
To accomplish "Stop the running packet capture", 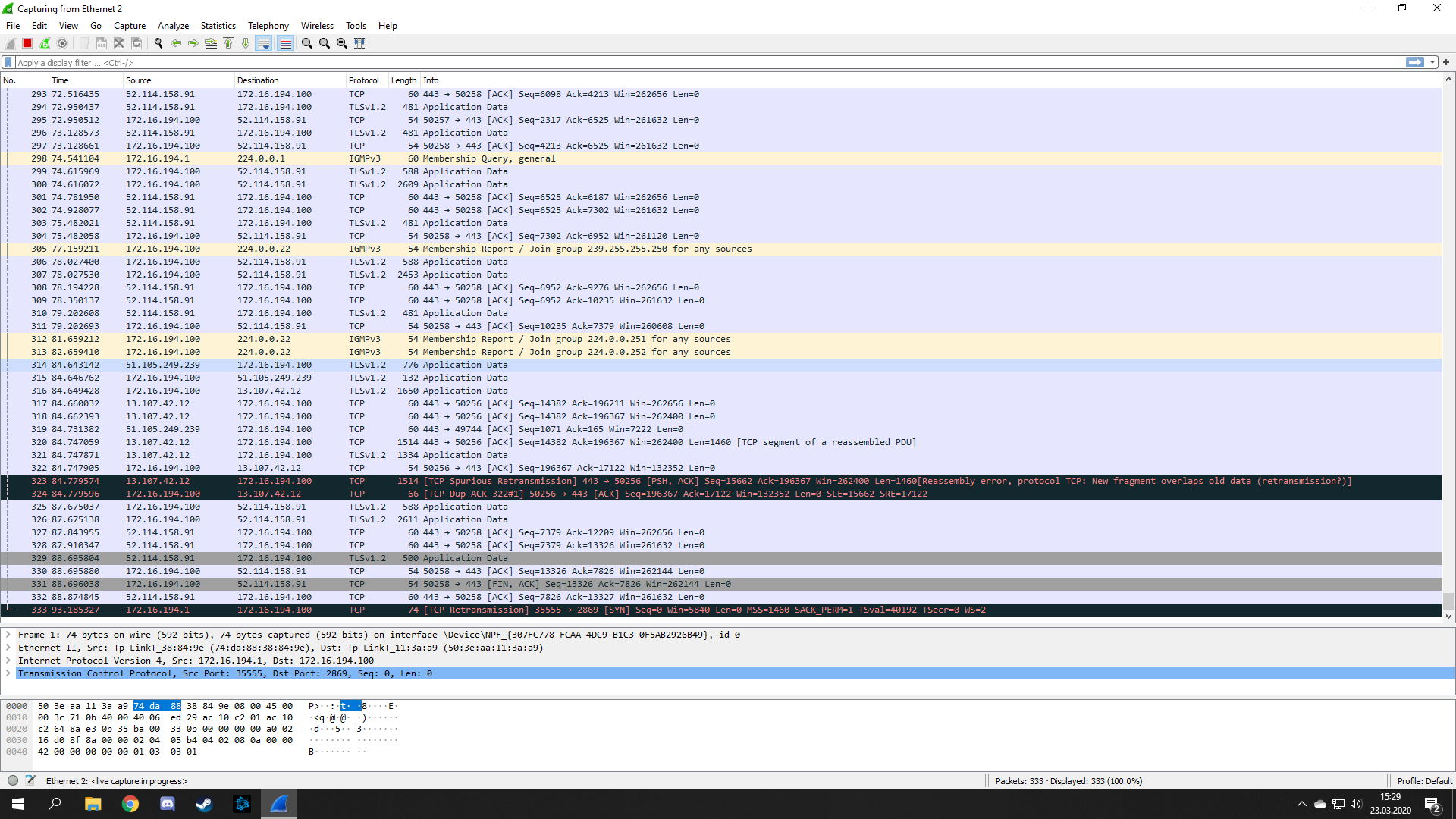I will pos(27,43).
